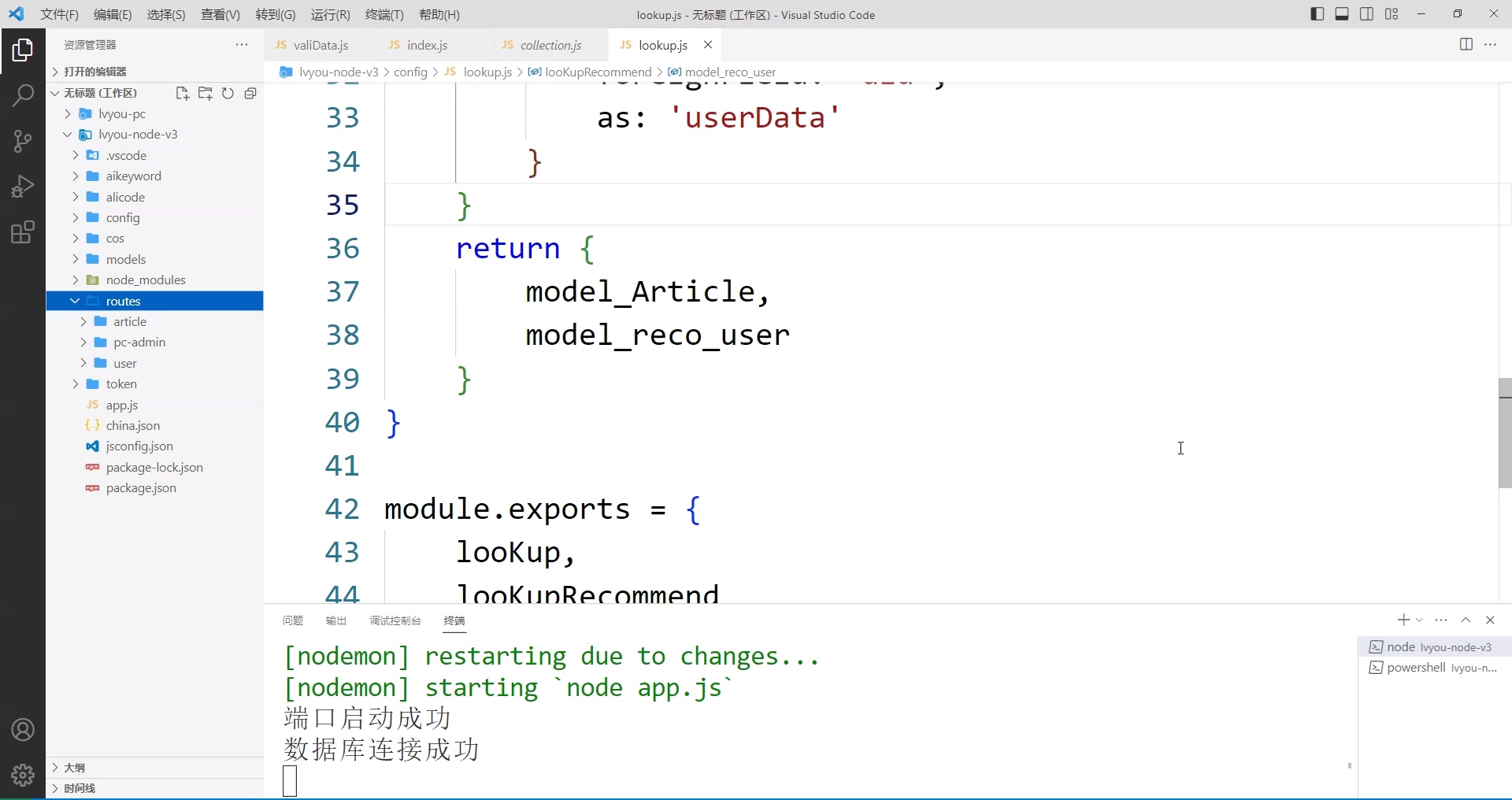Toggle the primary sidebar visibility
1512x800 pixels.
(1317, 14)
